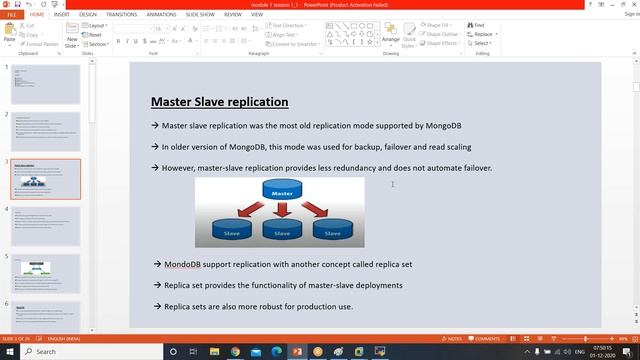The image size is (640, 360).
Task: Click Convert to SmartArt button
Action: 292,44
